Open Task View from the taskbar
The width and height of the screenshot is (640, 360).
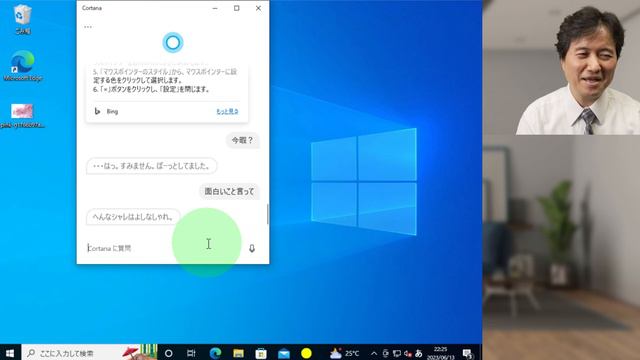(191, 353)
